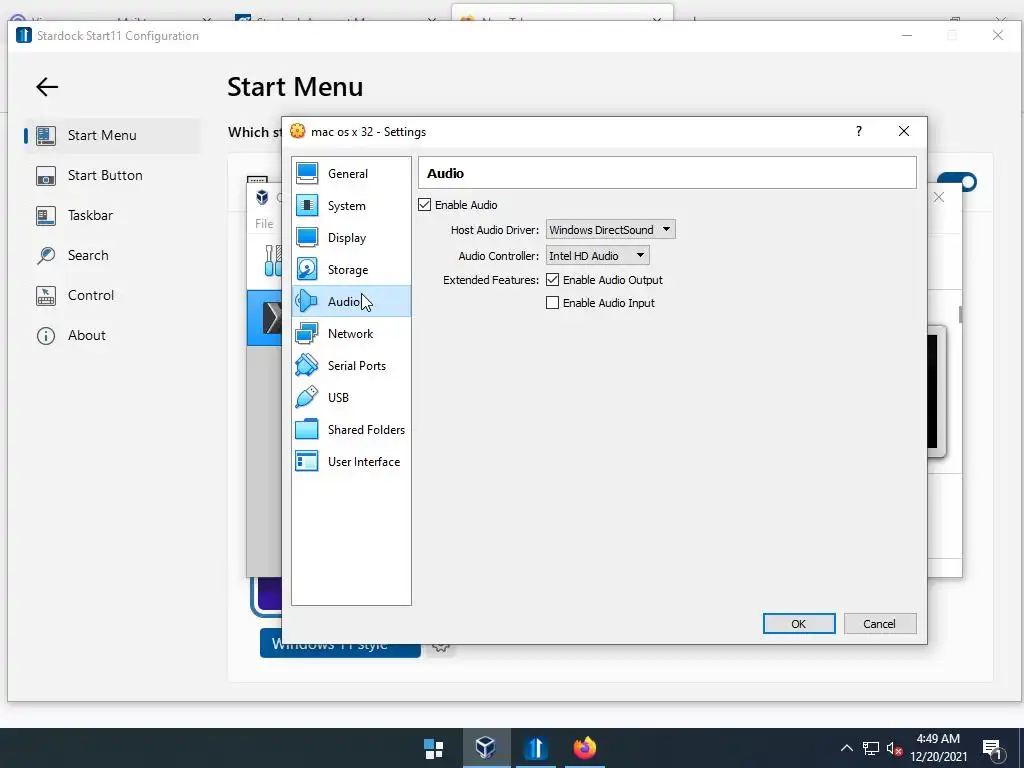
Task: Toggle the blue switch in Start11 window
Action: click(958, 182)
